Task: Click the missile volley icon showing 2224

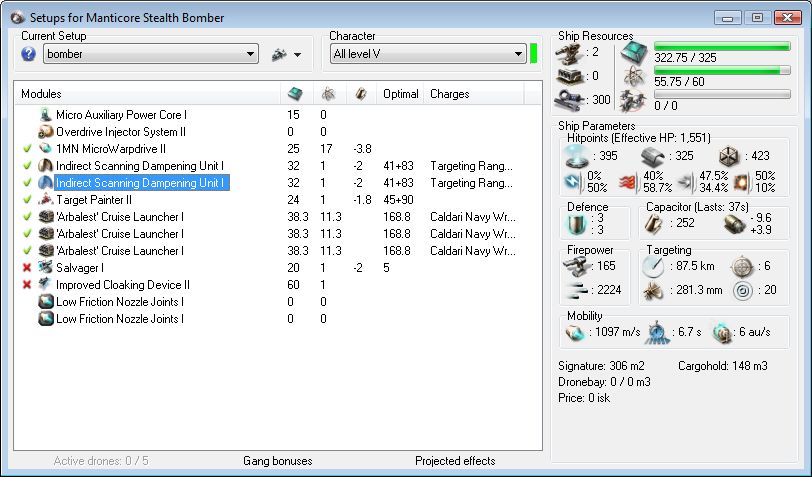Action: (x=576, y=290)
